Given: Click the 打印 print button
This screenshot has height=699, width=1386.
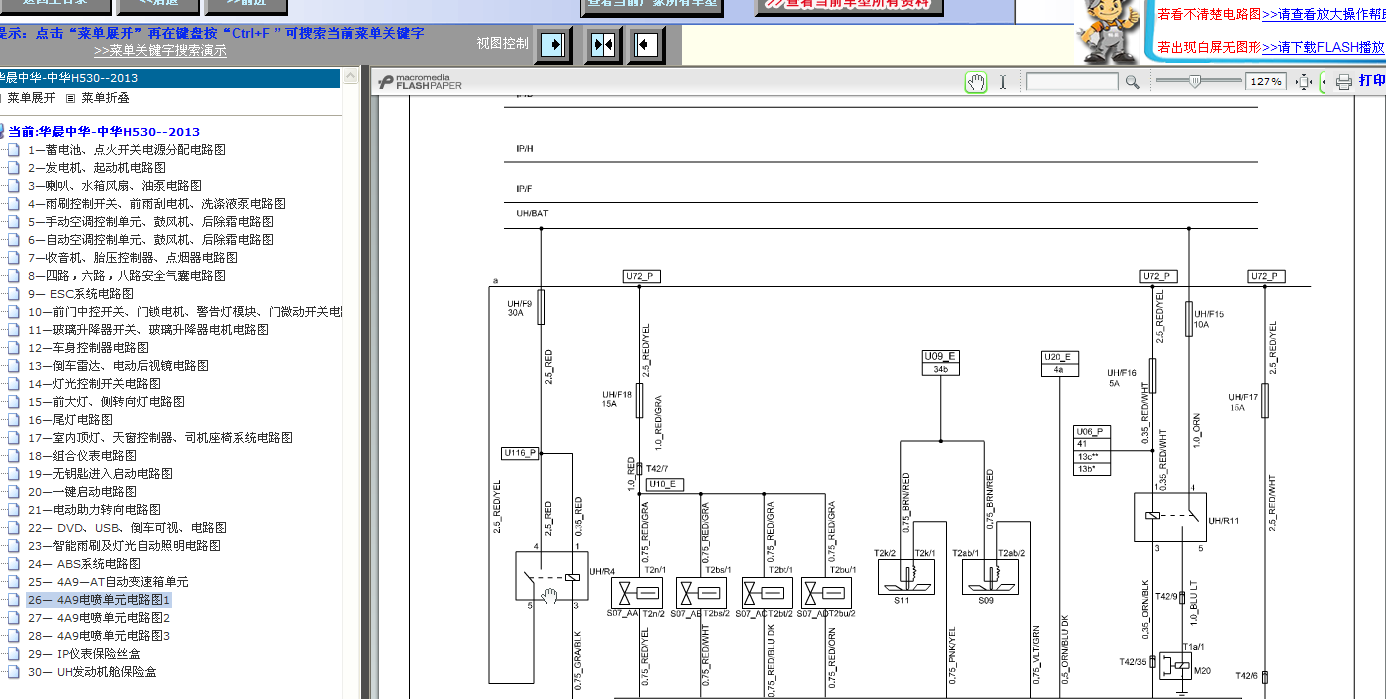Looking at the screenshot, I should pyautogui.click(x=1372, y=81).
